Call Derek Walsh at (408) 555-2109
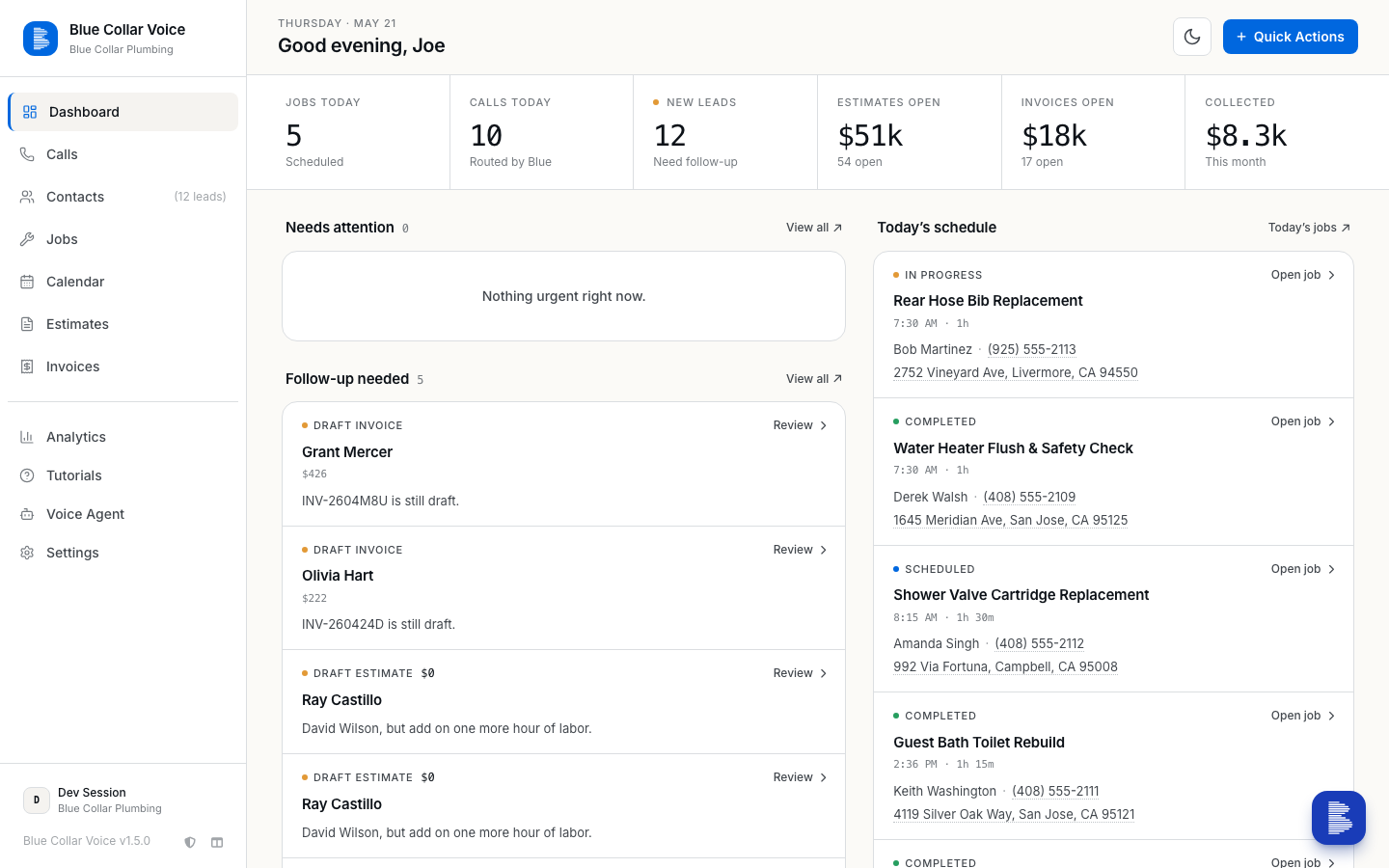 click(1029, 497)
